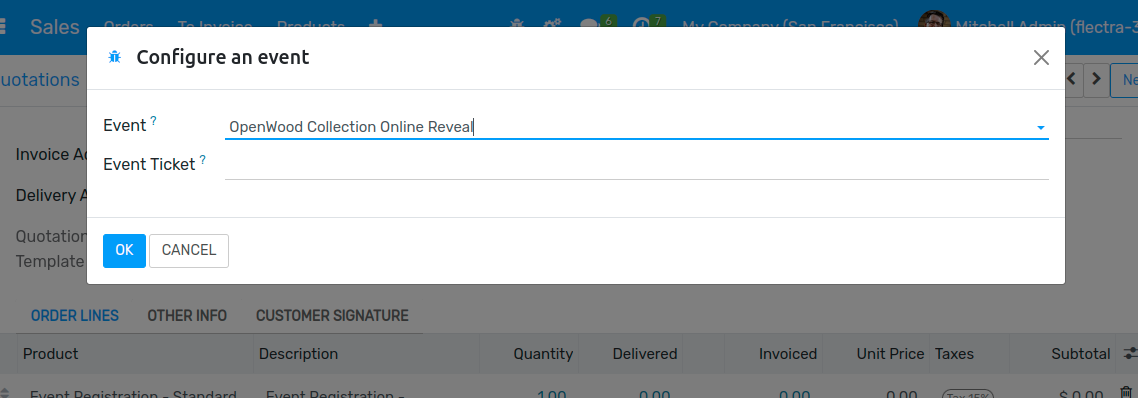
Task: Click the New button at top right
Action: 1124,80
